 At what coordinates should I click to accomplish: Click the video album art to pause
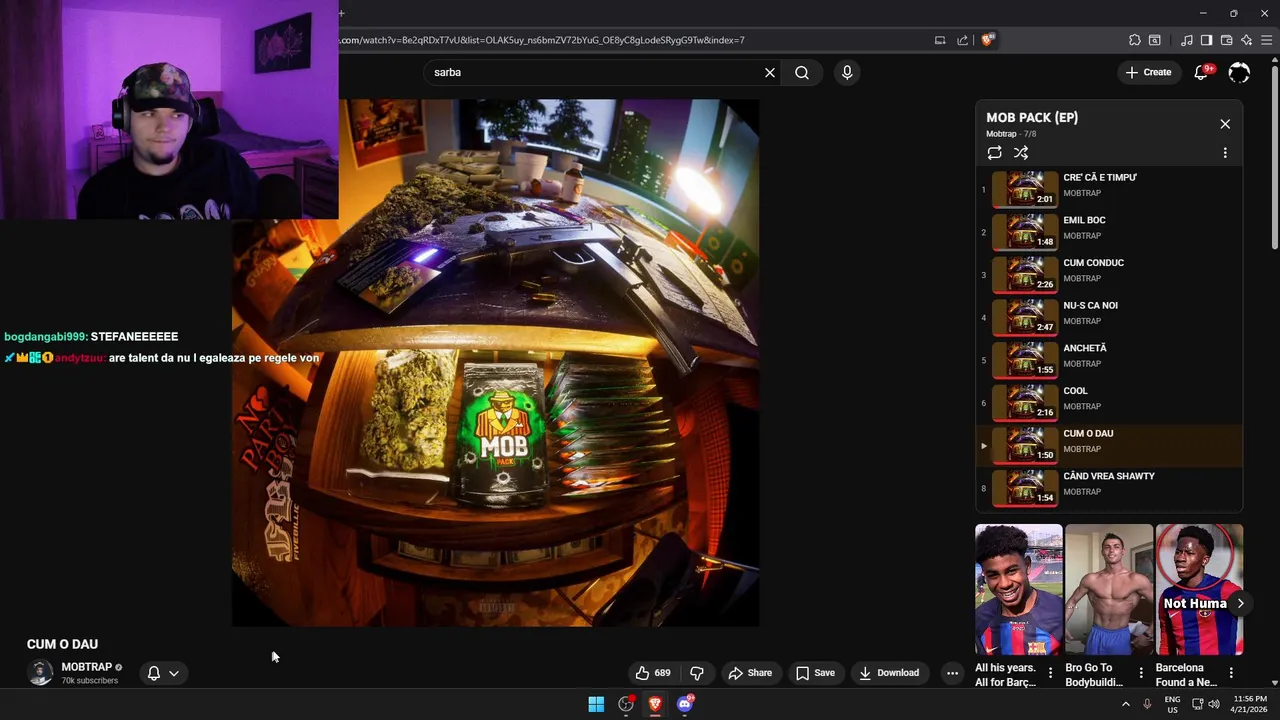495,362
